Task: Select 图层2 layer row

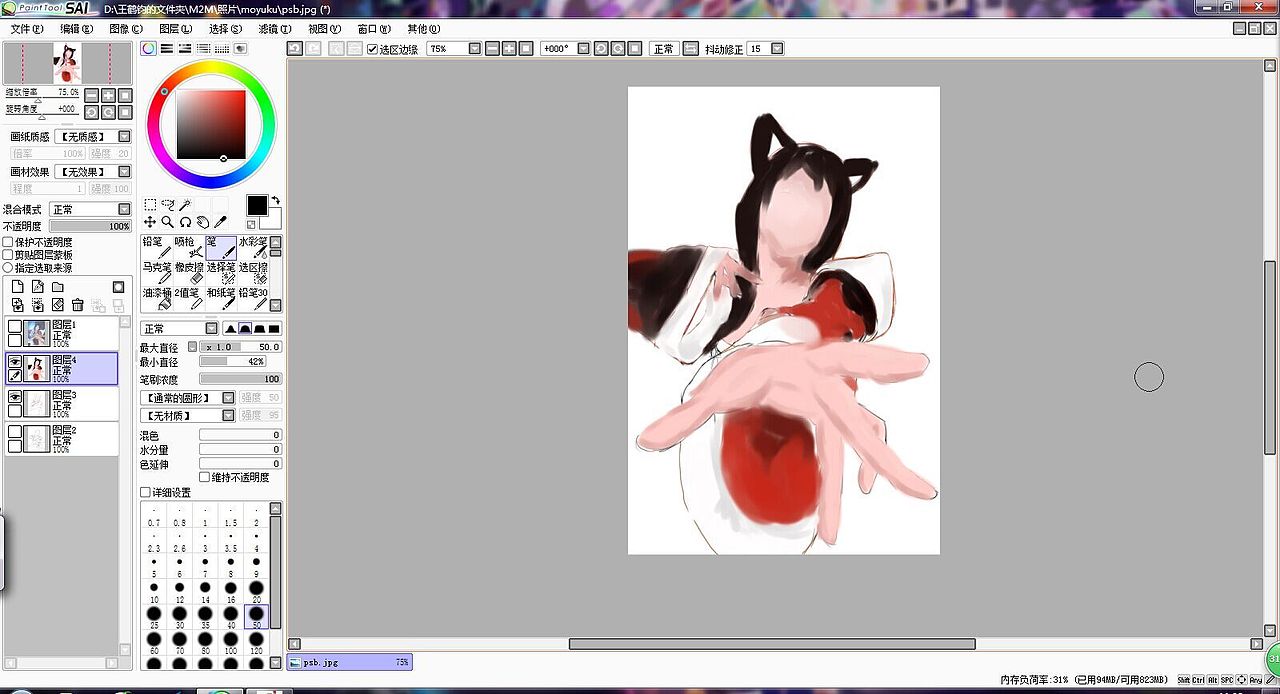Action: pyautogui.click(x=62, y=439)
